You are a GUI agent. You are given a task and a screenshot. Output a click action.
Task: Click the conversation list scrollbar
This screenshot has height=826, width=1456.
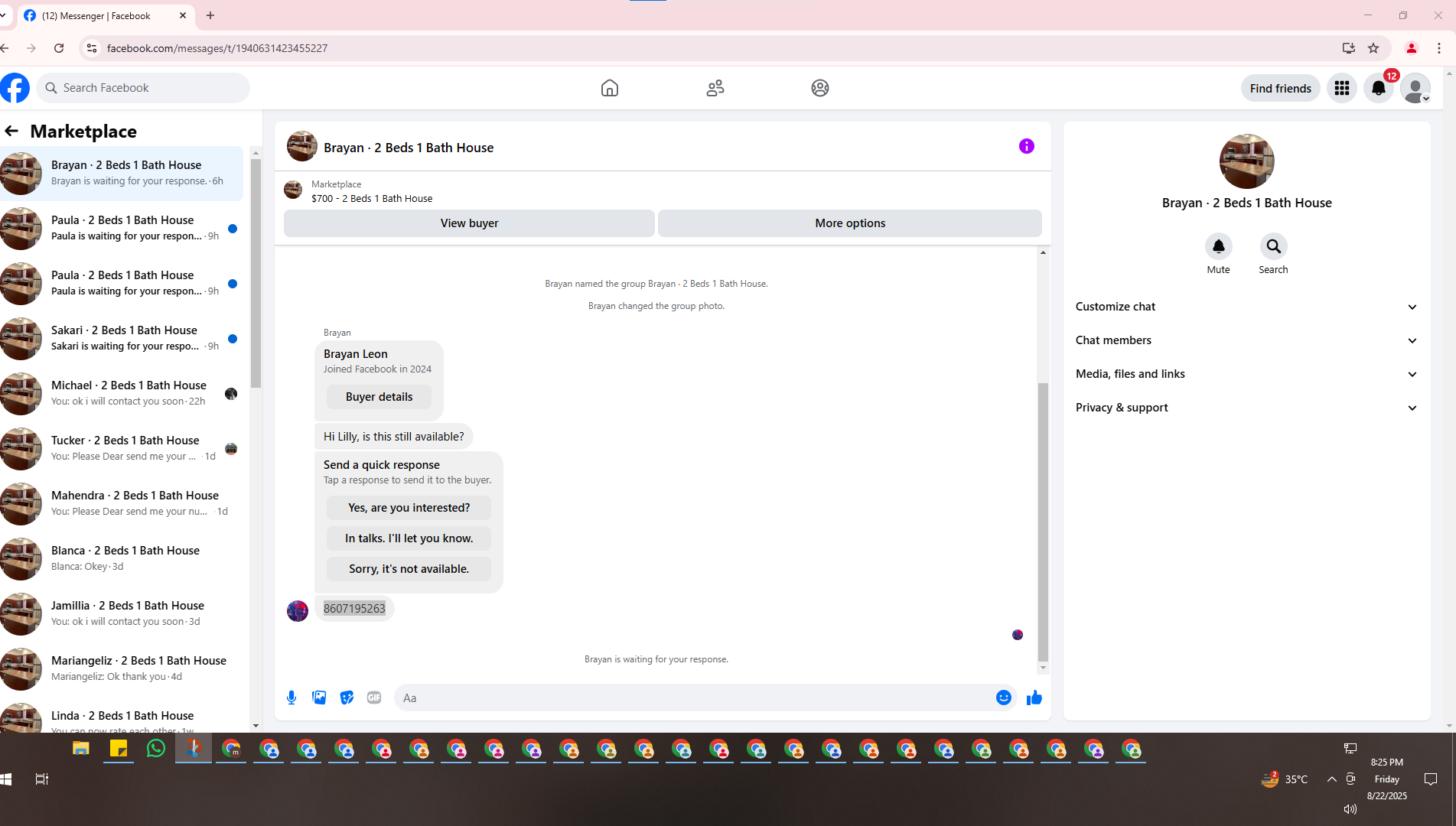click(256, 273)
